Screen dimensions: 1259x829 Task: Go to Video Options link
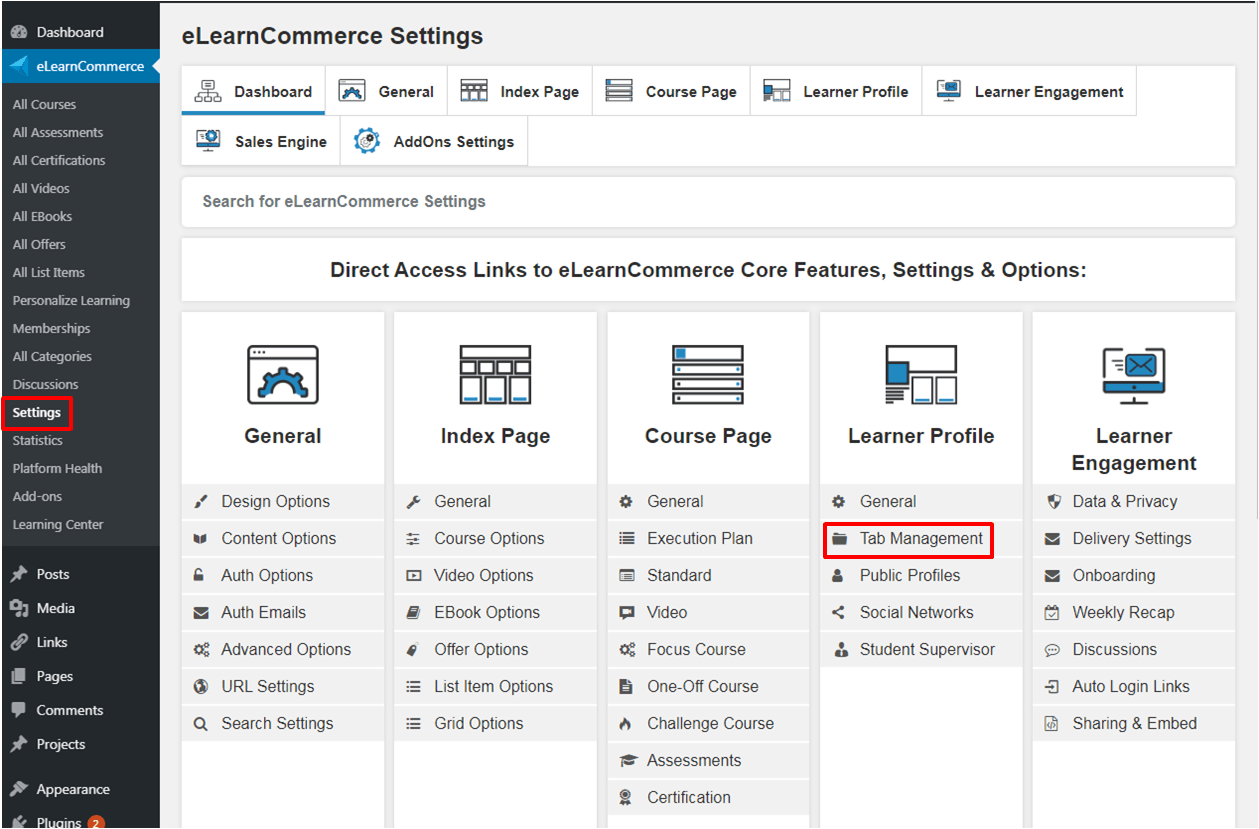coord(483,576)
